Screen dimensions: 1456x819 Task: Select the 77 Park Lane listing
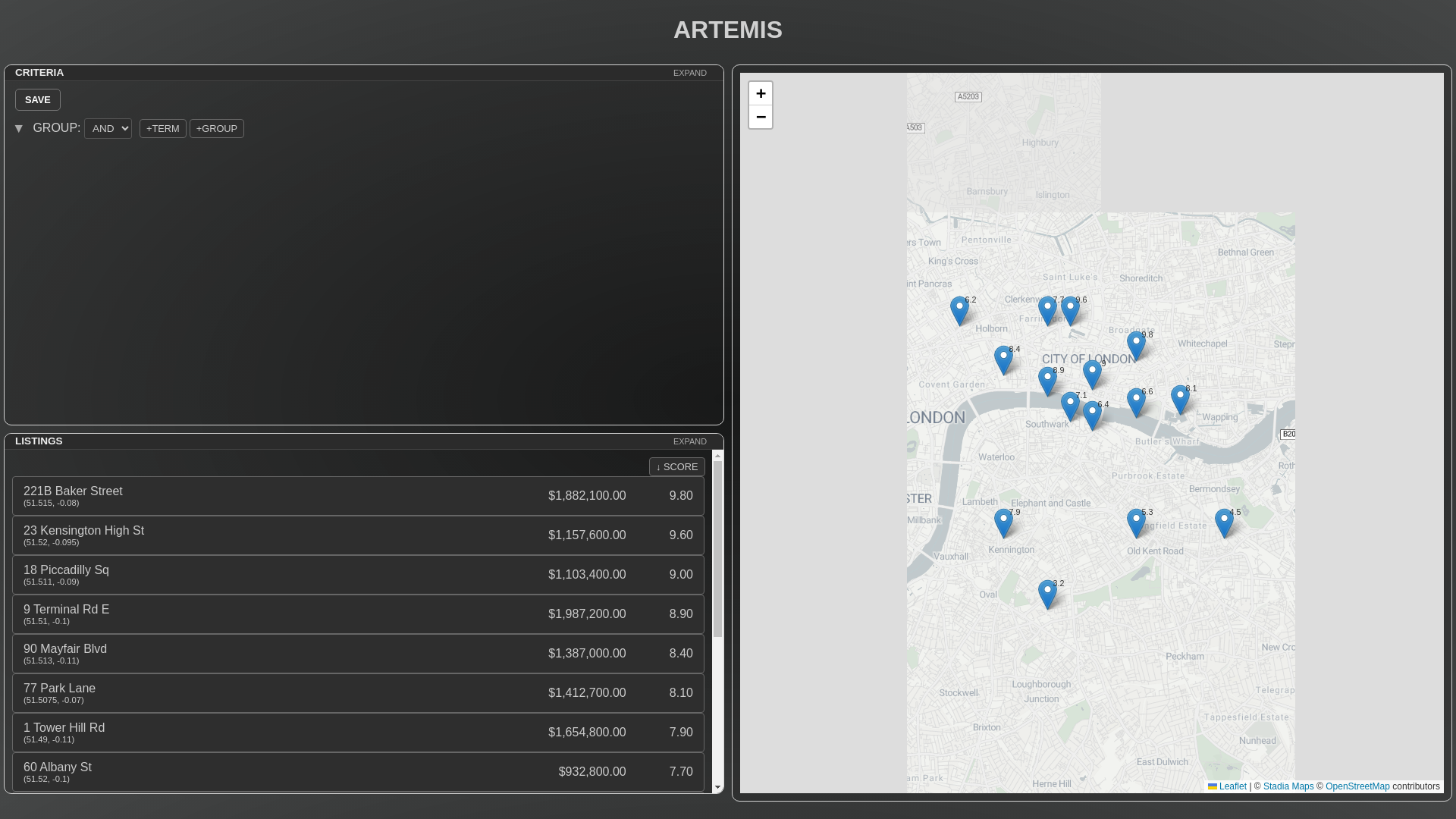point(358,693)
